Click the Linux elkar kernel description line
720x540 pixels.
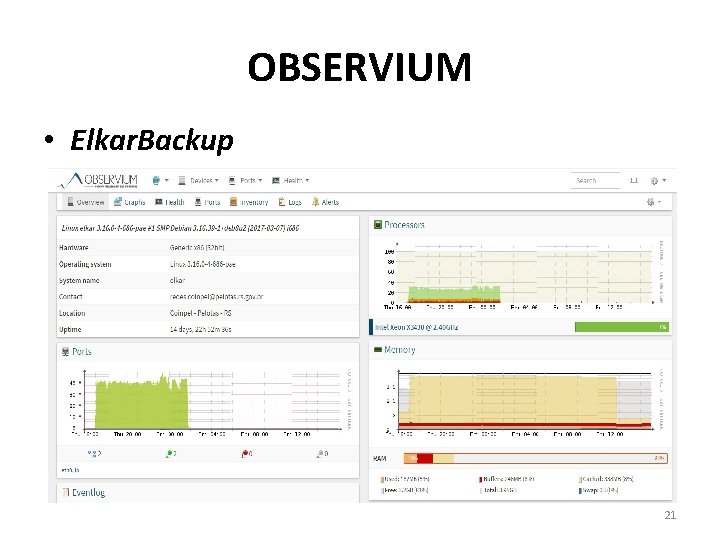point(180,228)
